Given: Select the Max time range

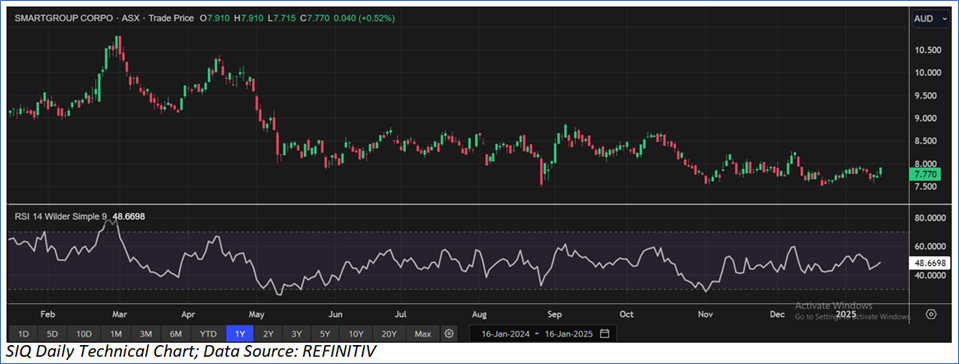Looking at the screenshot, I should click(x=423, y=334).
